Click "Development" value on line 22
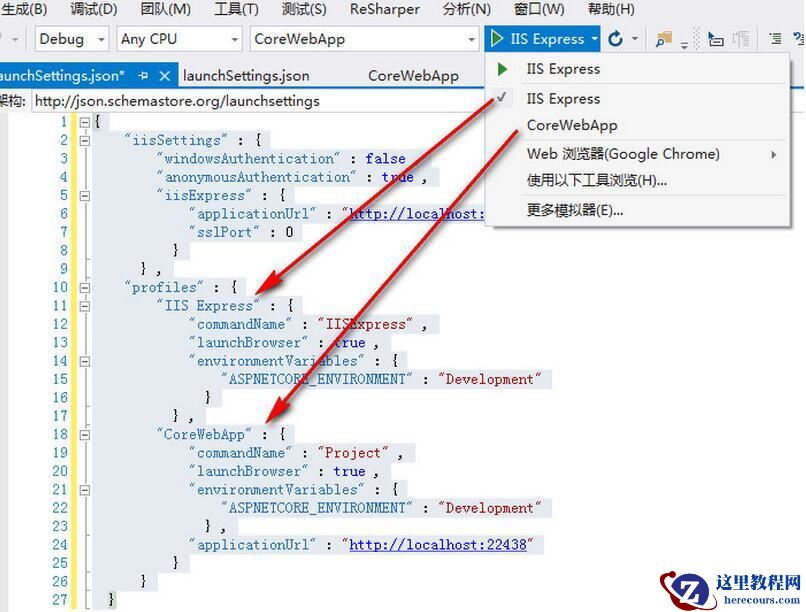This screenshot has height=612, width=806. [489, 508]
